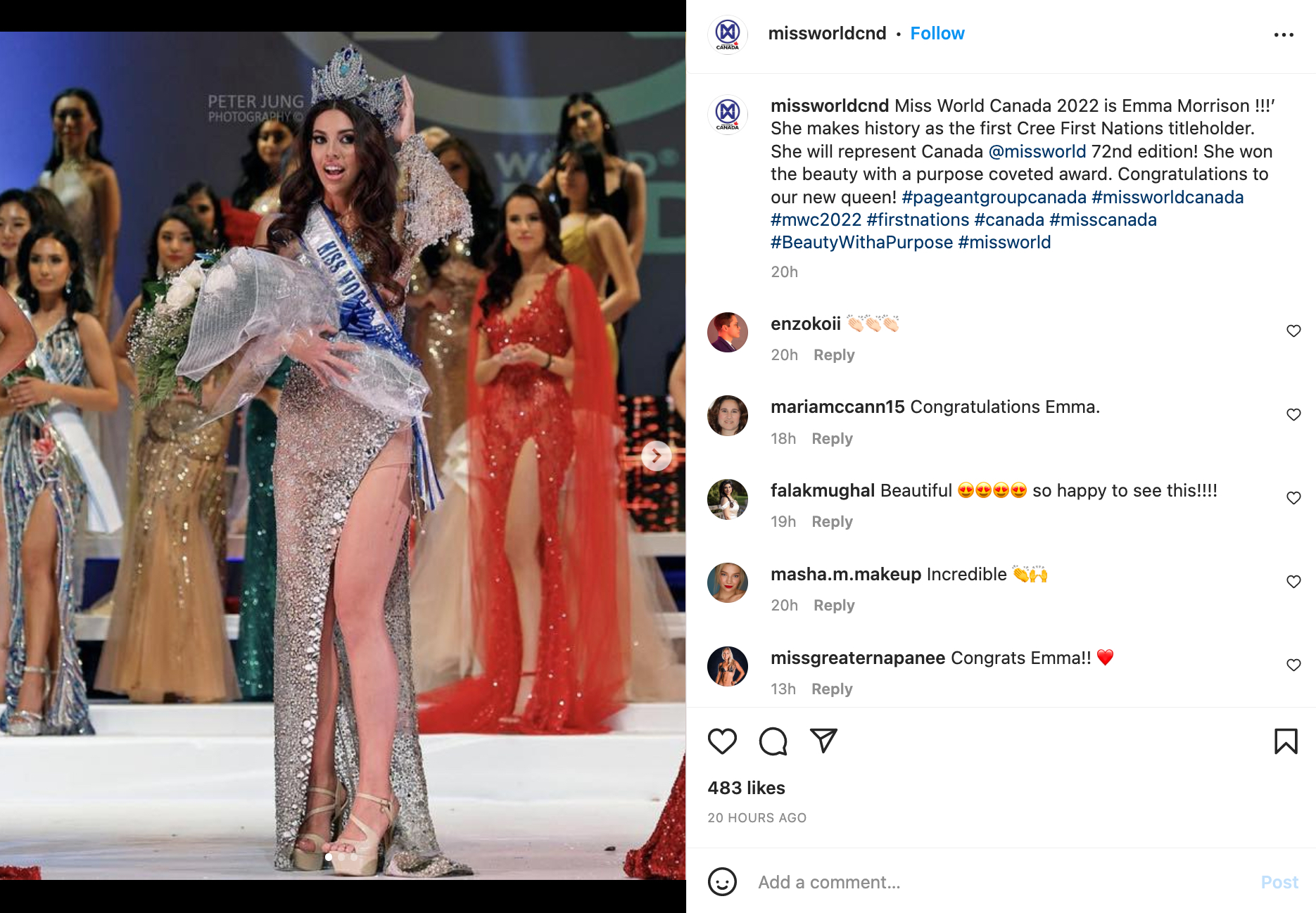Click the Add a comment field
Image resolution: width=1316 pixels, height=913 pixels.
point(999,882)
